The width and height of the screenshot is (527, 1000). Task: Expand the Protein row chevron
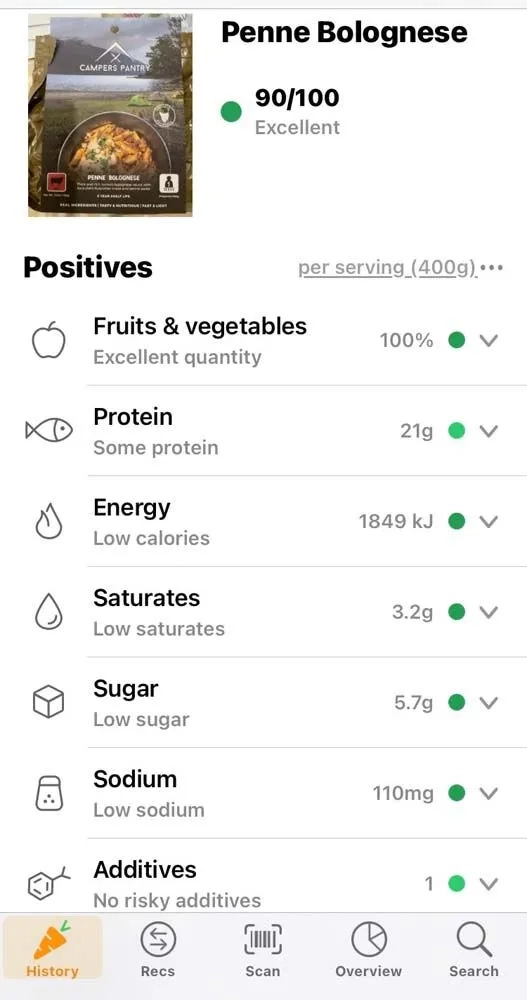[488, 431]
